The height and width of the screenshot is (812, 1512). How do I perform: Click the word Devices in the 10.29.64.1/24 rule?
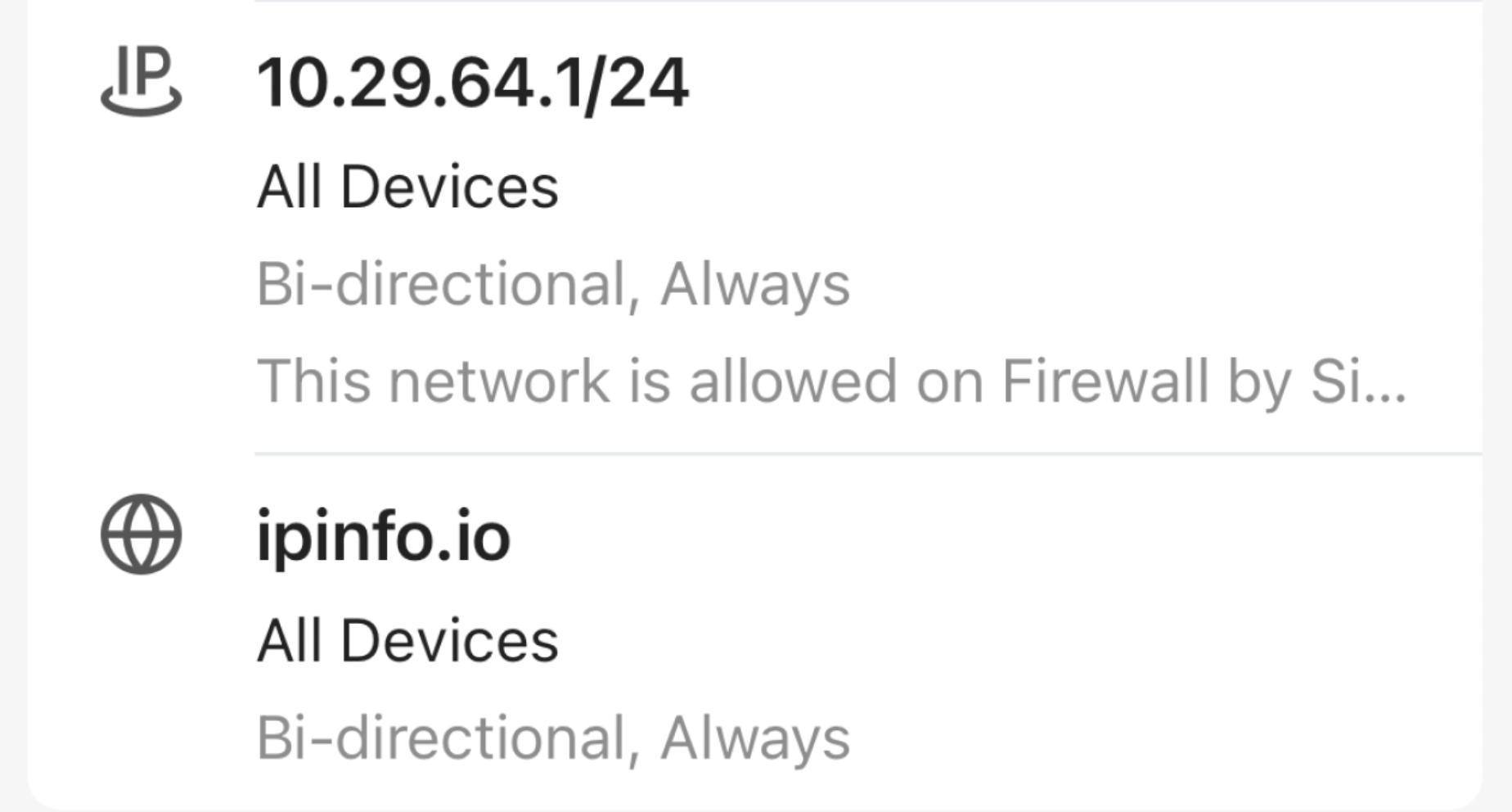tap(449, 187)
